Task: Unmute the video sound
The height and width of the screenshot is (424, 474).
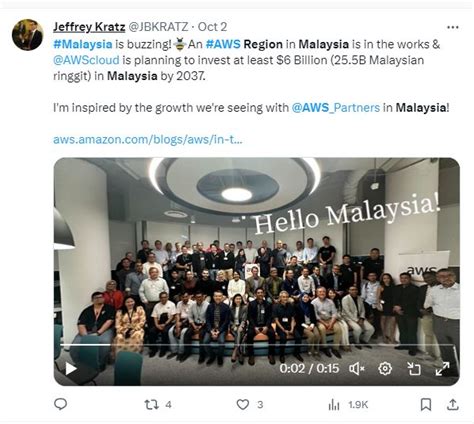Action: pyautogui.click(x=357, y=369)
